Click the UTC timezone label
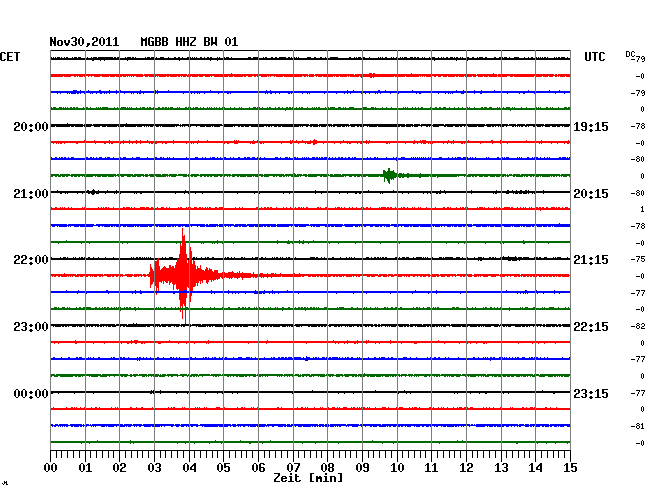Screen dimensions: 650x494 [594, 57]
